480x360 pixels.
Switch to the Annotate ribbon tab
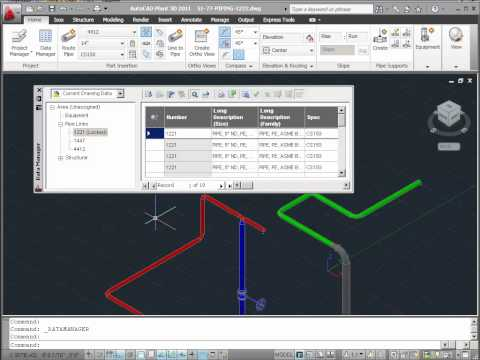191,20
